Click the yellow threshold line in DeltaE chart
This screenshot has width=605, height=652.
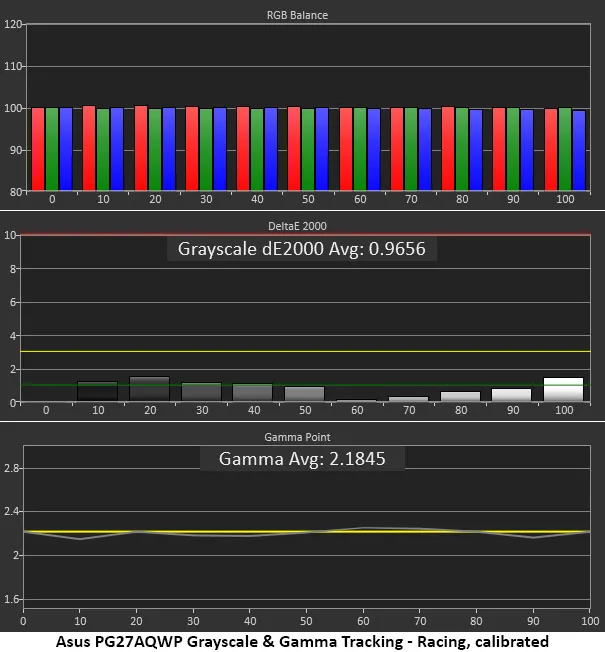[300, 352]
